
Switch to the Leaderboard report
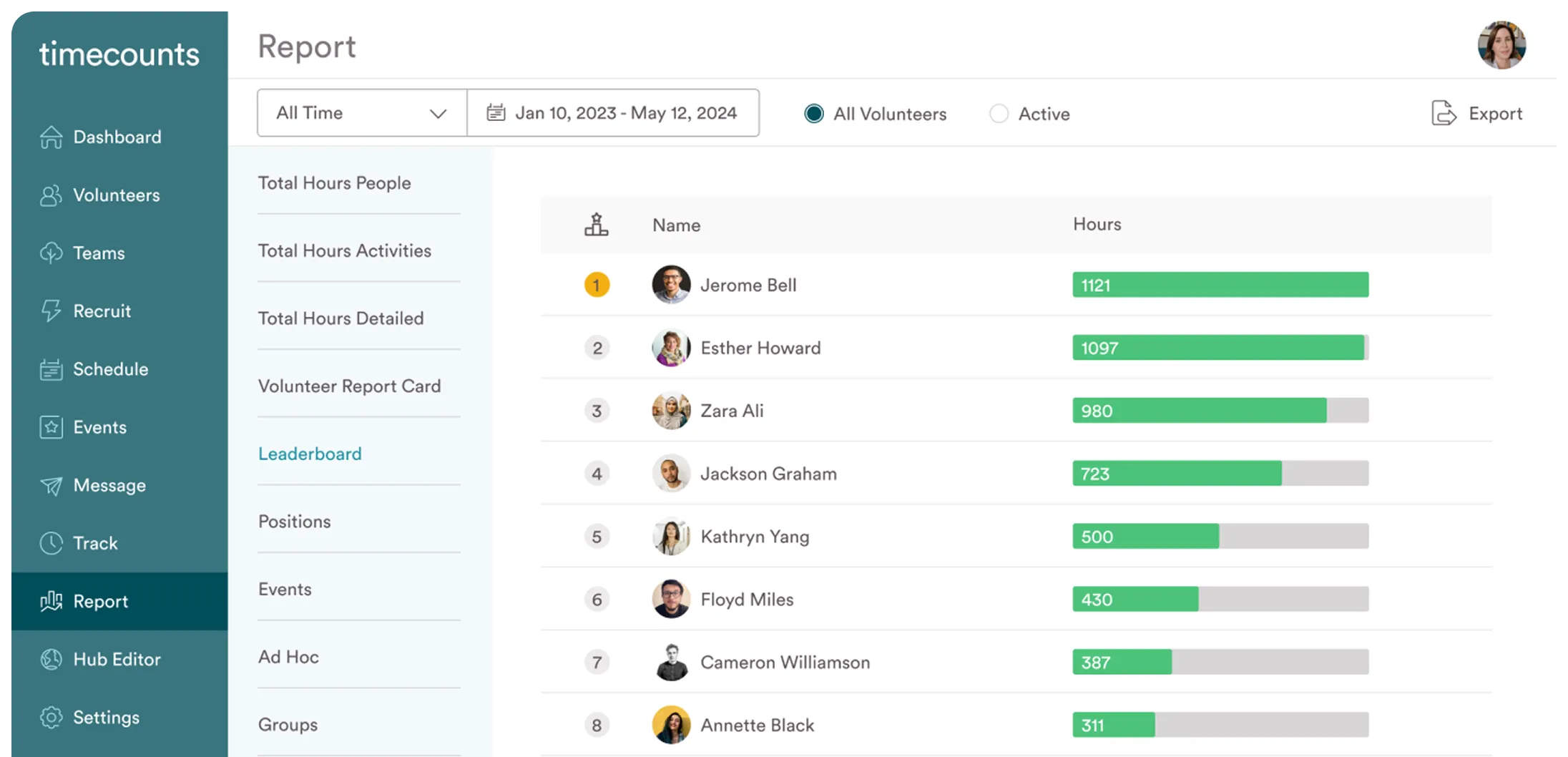pyautogui.click(x=310, y=453)
